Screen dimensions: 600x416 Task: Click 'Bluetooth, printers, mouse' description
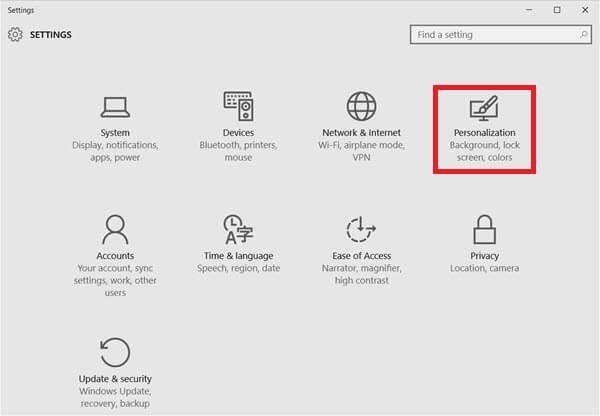(x=238, y=151)
